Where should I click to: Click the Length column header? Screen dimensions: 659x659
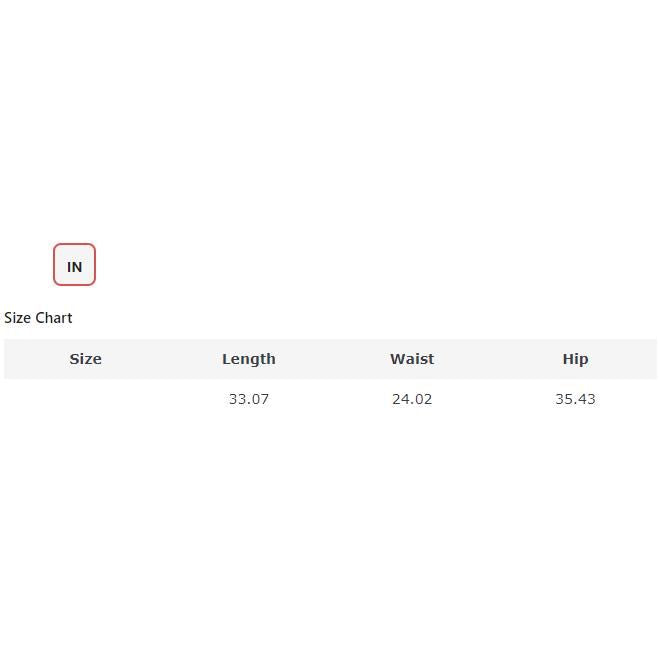[248, 359]
